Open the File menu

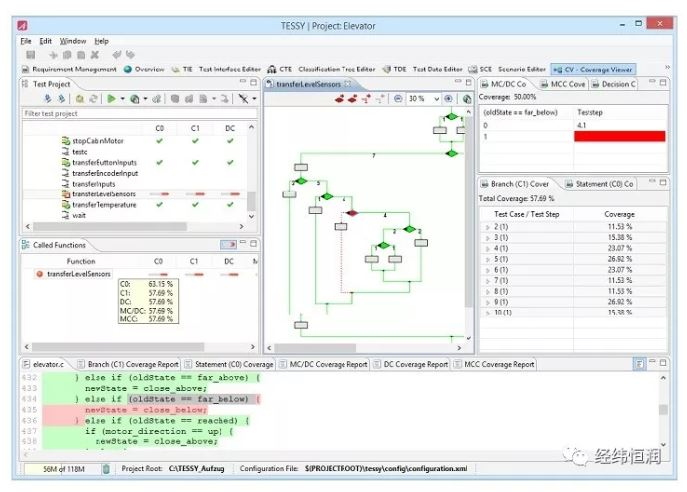tap(26, 41)
